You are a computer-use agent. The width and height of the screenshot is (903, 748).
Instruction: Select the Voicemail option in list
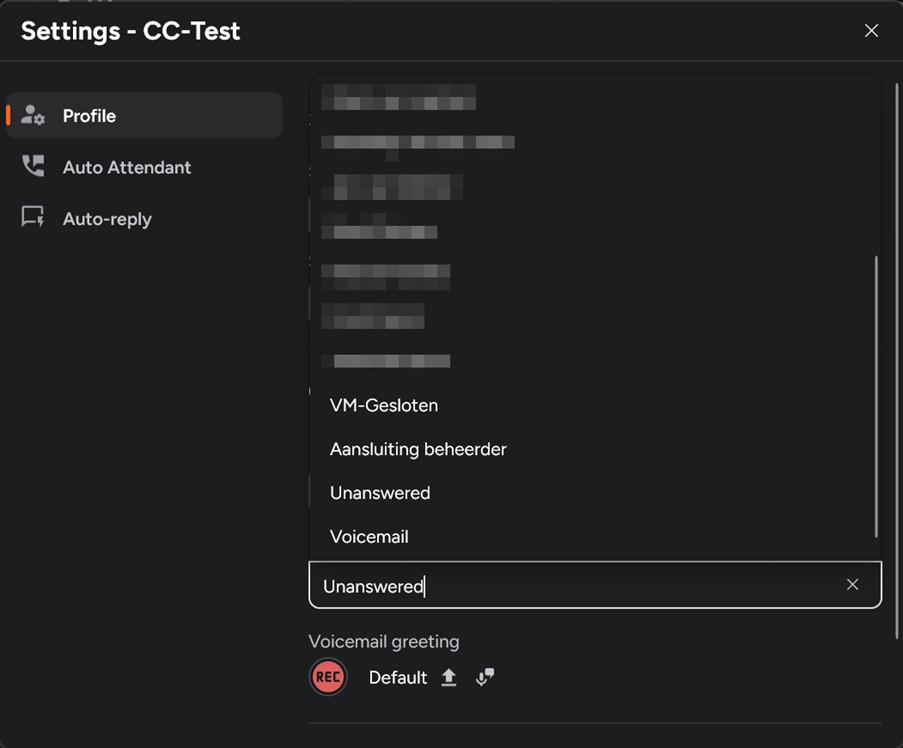[x=369, y=537]
